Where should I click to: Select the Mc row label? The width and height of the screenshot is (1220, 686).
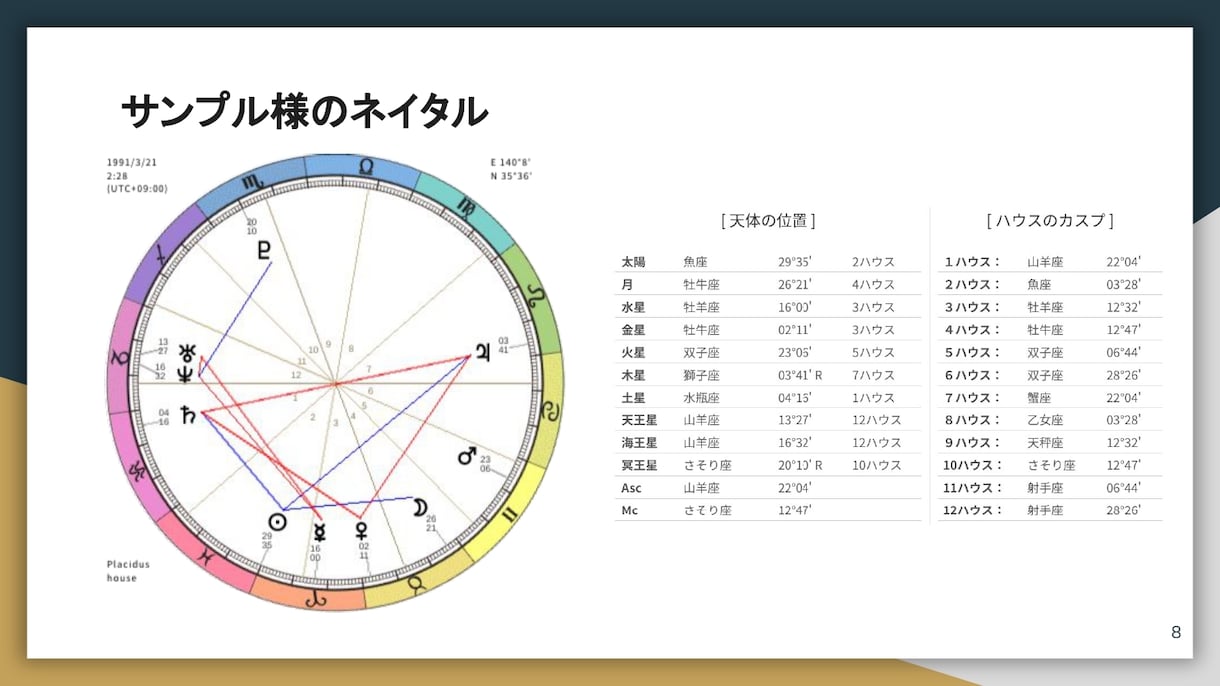pos(629,510)
